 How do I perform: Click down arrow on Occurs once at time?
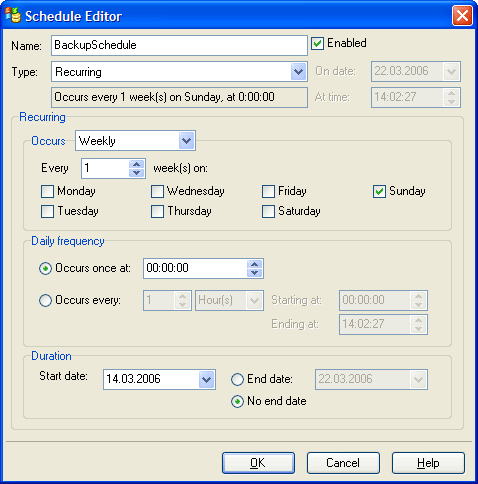pos(255,272)
